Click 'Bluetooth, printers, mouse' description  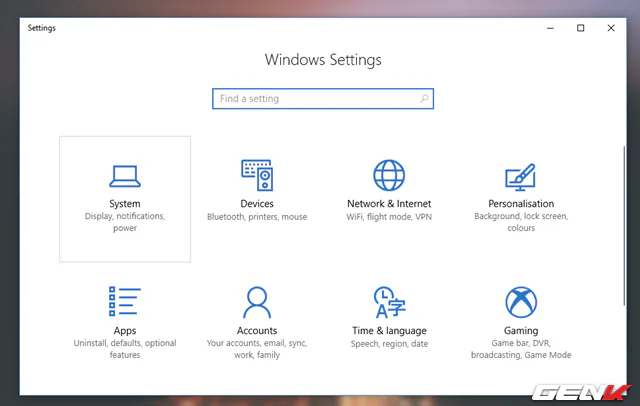pyautogui.click(x=257, y=217)
